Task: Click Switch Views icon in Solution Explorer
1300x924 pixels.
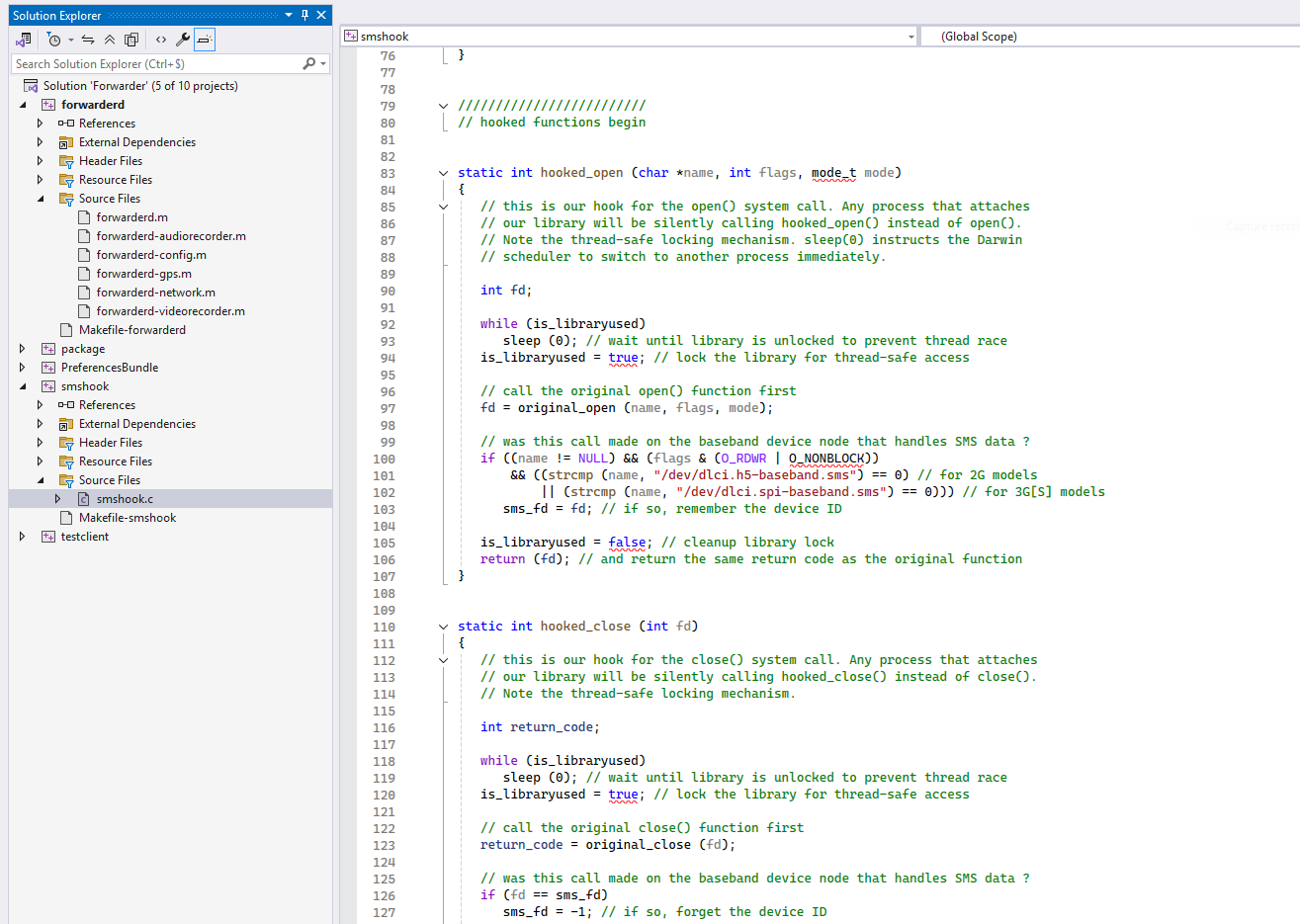Action: coord(24,40)
